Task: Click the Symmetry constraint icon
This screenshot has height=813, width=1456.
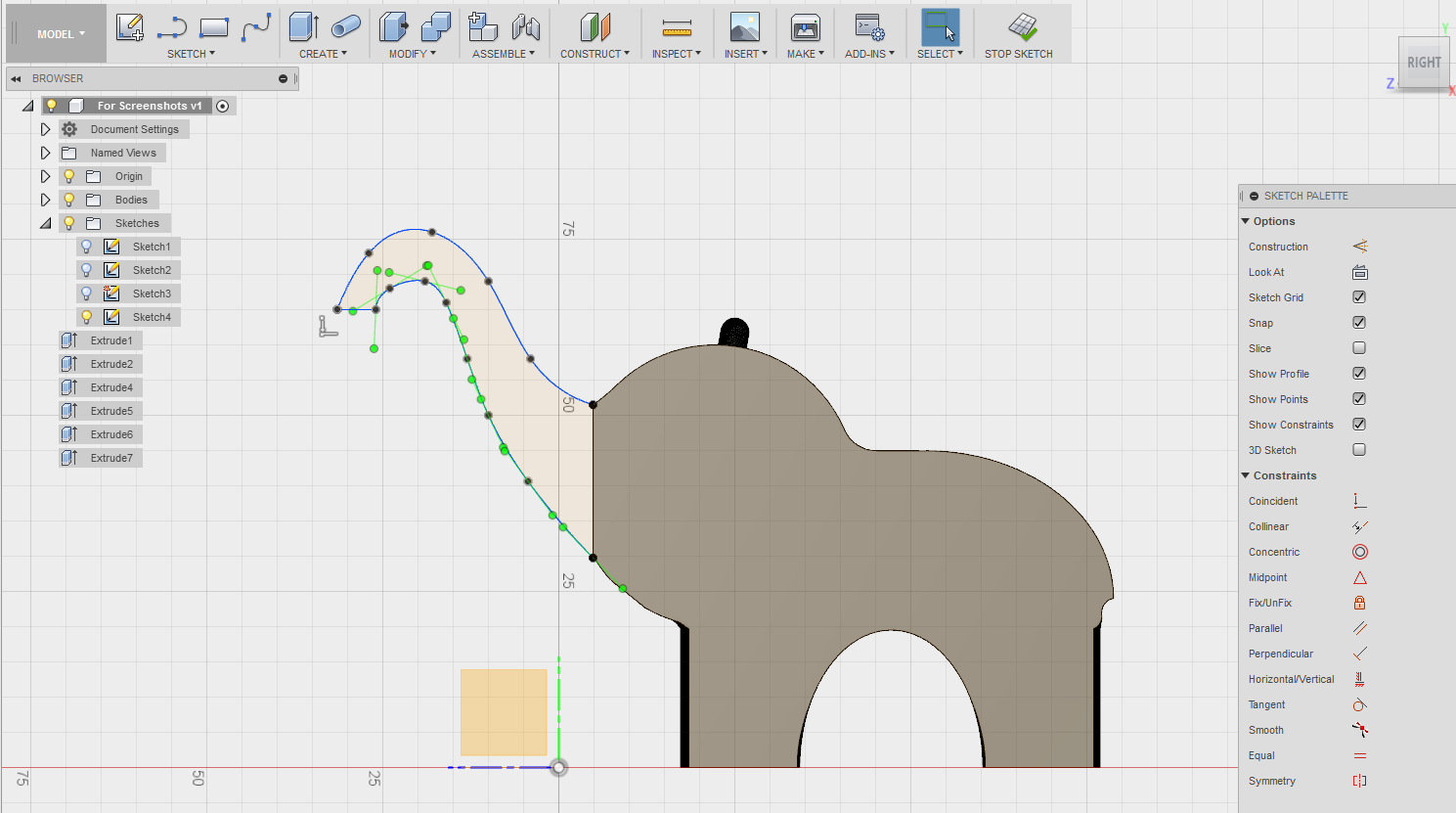Action: [x=1359, y=781]
